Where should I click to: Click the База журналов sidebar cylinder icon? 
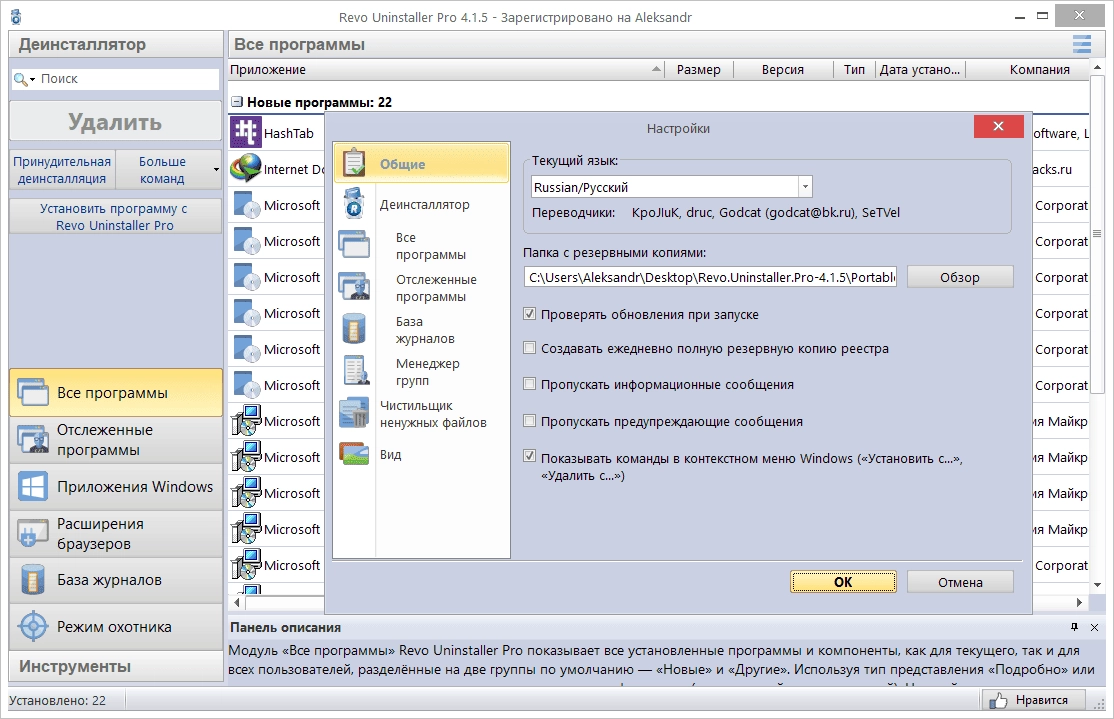coord(33,580)
